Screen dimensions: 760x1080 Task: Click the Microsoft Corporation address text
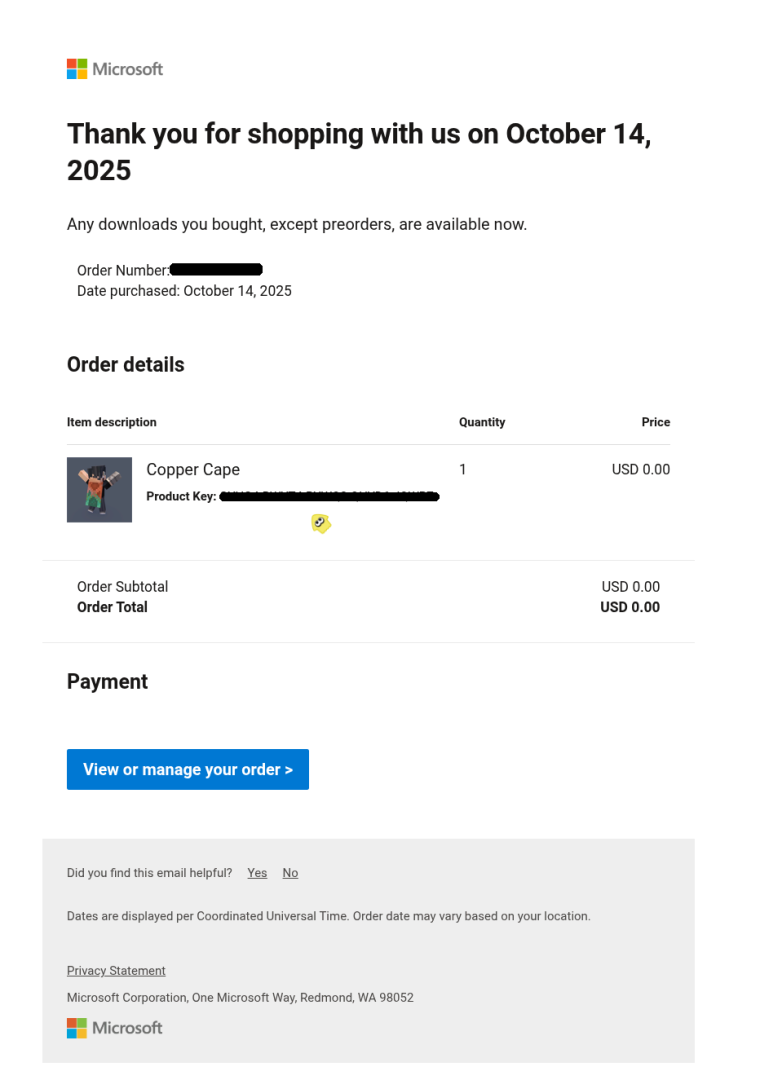click(240, 998)
